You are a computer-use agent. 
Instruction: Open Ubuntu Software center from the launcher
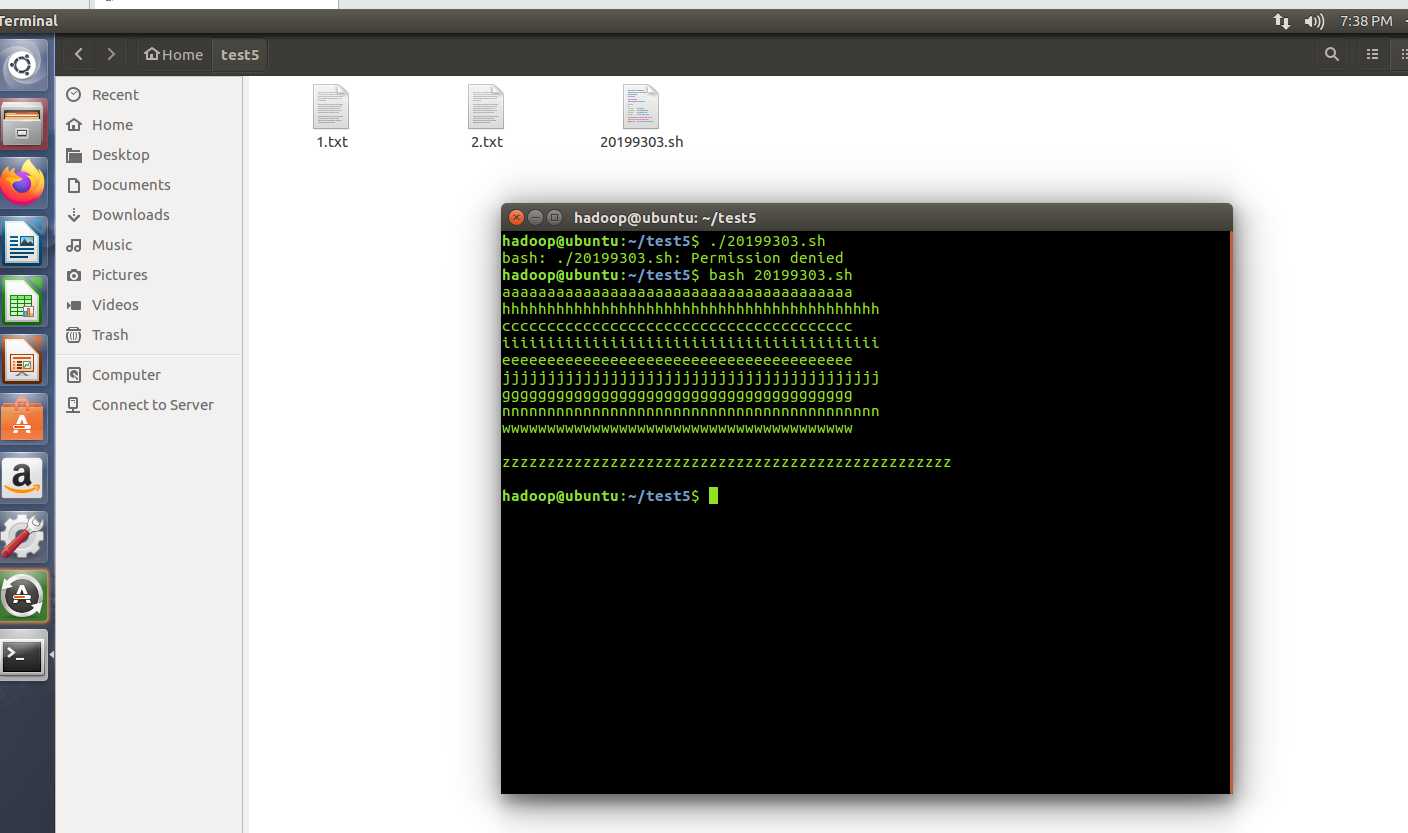pyautogui.click(x=22, y=420)
